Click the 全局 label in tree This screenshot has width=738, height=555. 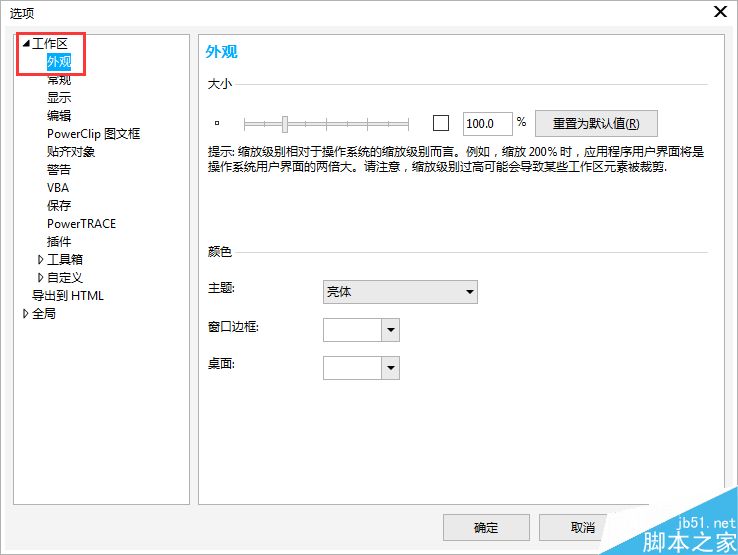coord(44,314)
